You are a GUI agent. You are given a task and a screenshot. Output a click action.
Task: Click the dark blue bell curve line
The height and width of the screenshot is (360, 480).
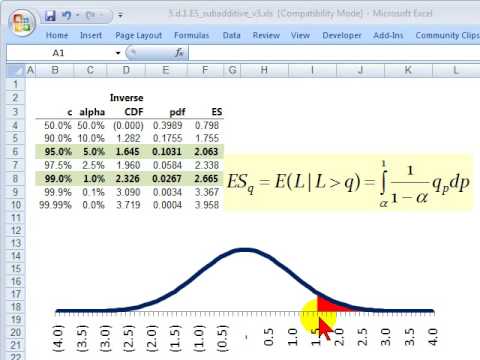tap(245, 250)
